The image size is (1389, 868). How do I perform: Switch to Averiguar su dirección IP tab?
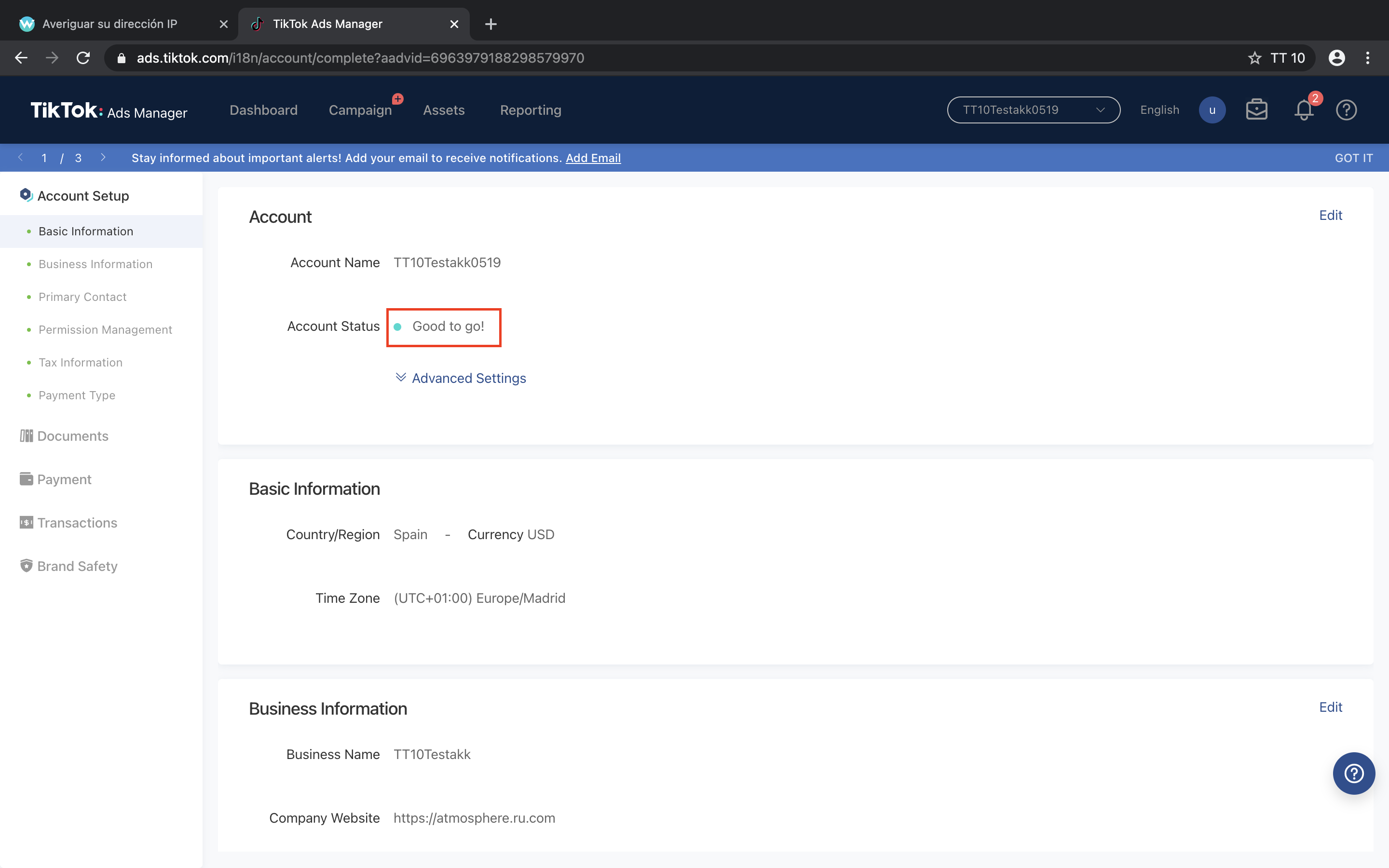[110, 24]
